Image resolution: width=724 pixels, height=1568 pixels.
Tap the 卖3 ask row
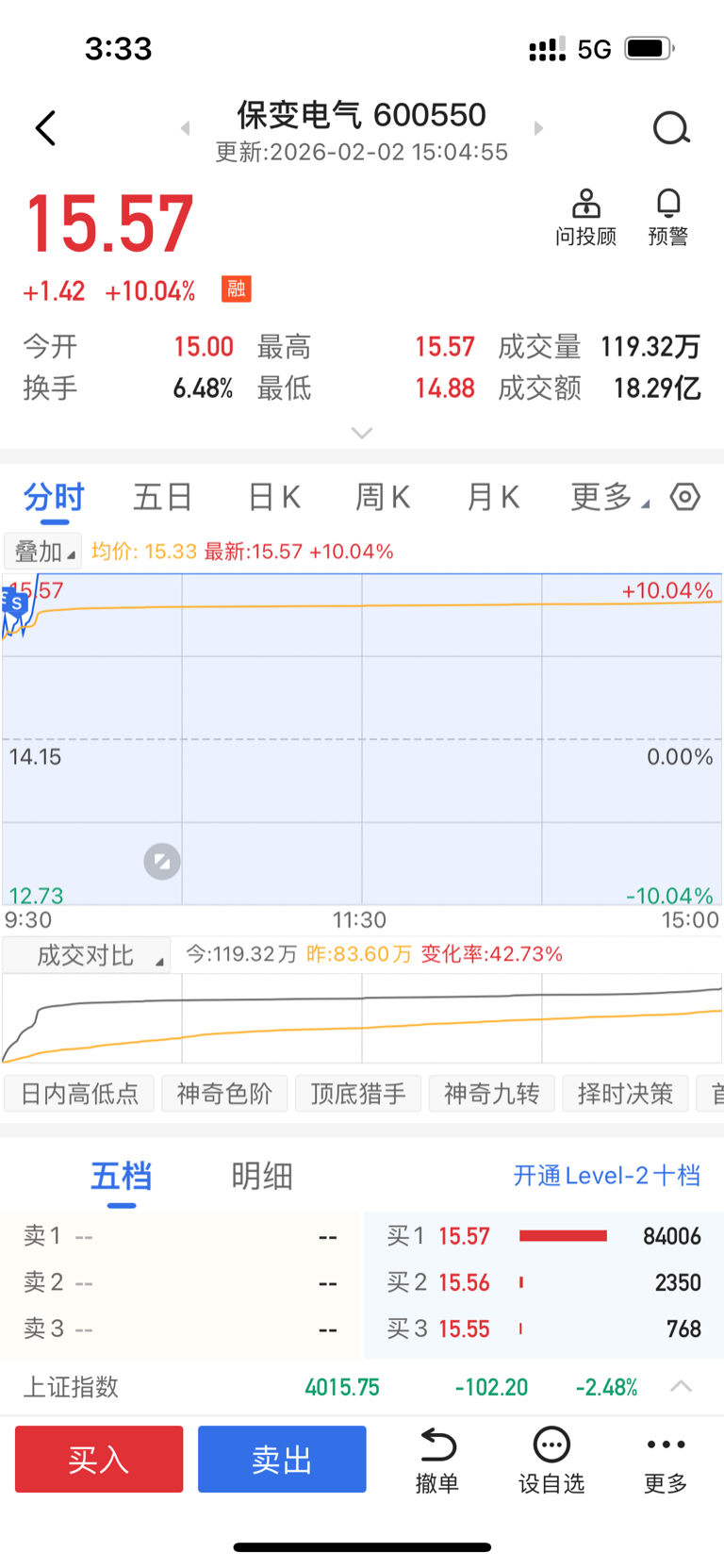pyautogui.click(x=181, y=1329)
